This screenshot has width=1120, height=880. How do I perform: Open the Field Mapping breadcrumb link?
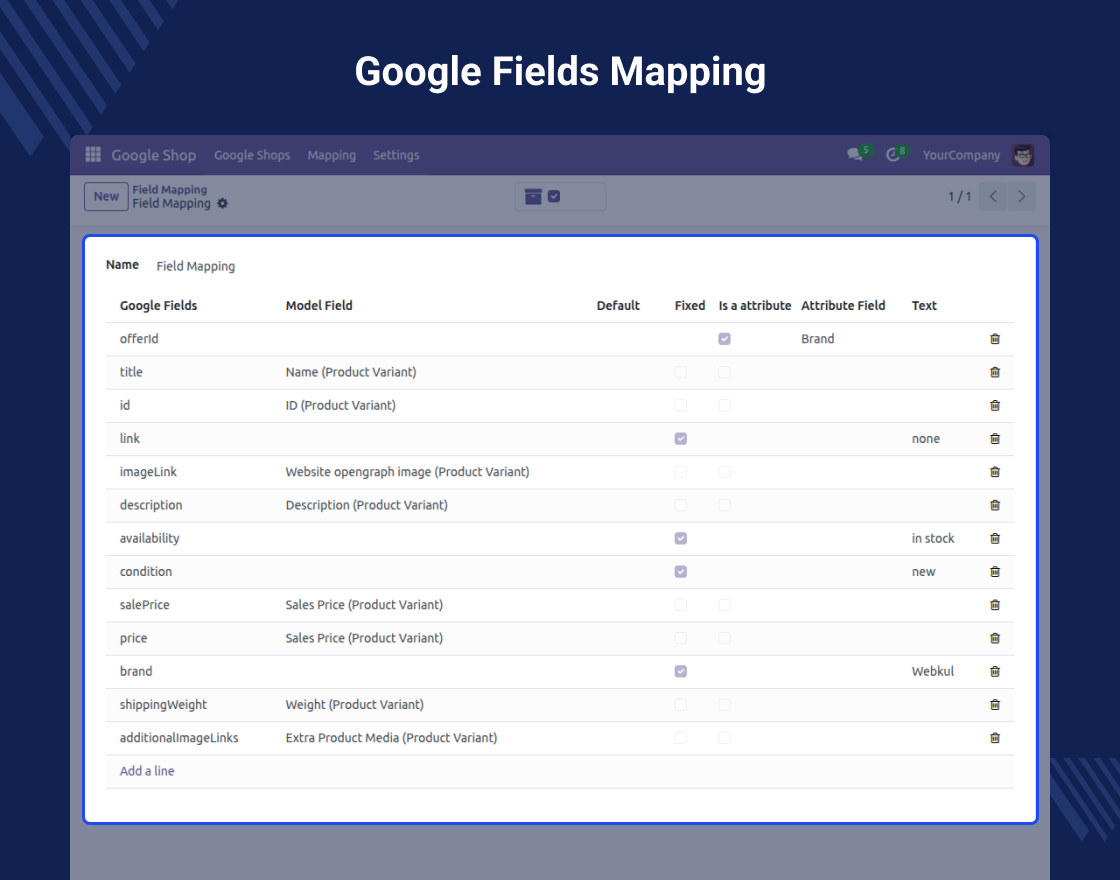point(169,189)
